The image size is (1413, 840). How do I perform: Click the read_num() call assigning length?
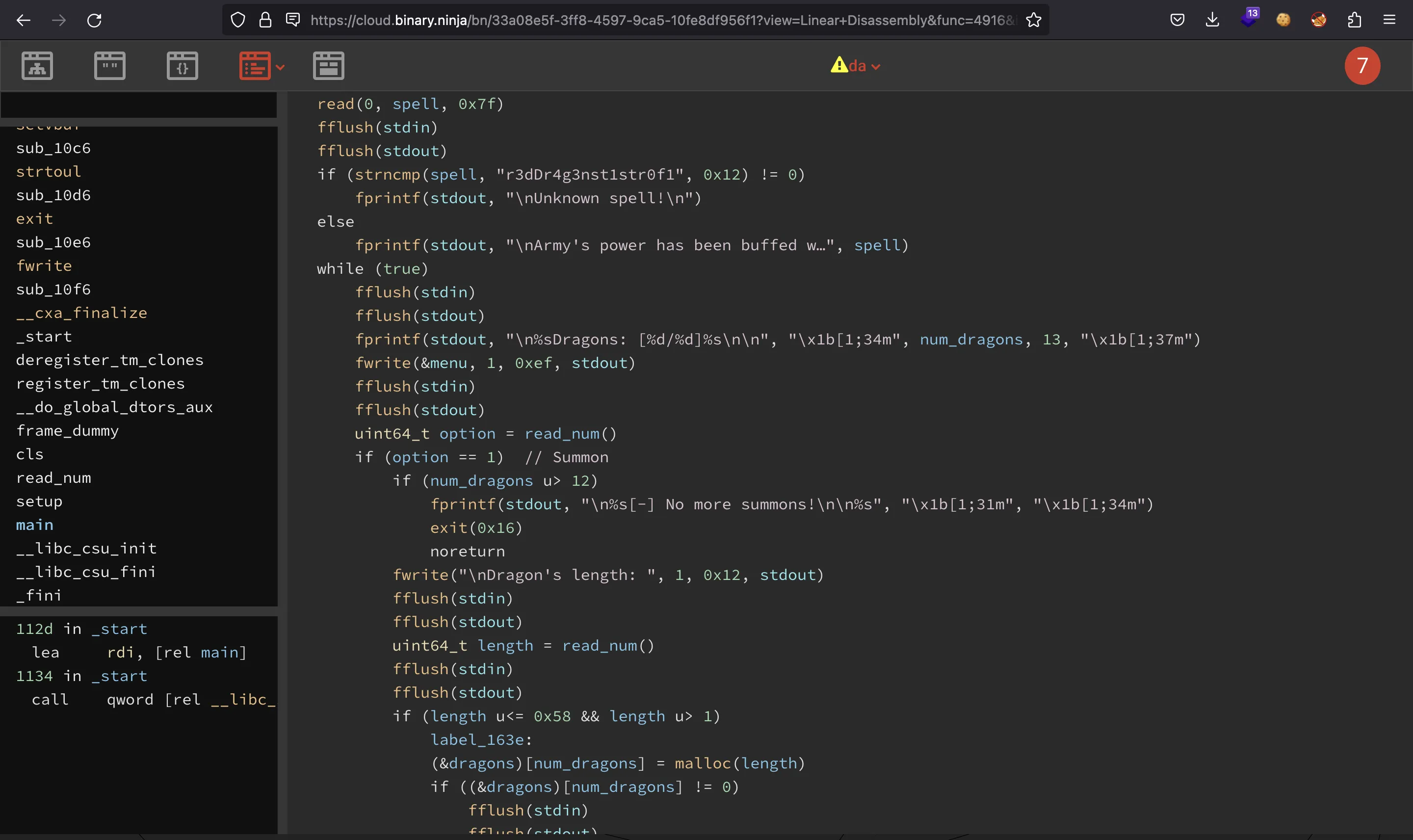pyautogui.click(x=608, y=645)
